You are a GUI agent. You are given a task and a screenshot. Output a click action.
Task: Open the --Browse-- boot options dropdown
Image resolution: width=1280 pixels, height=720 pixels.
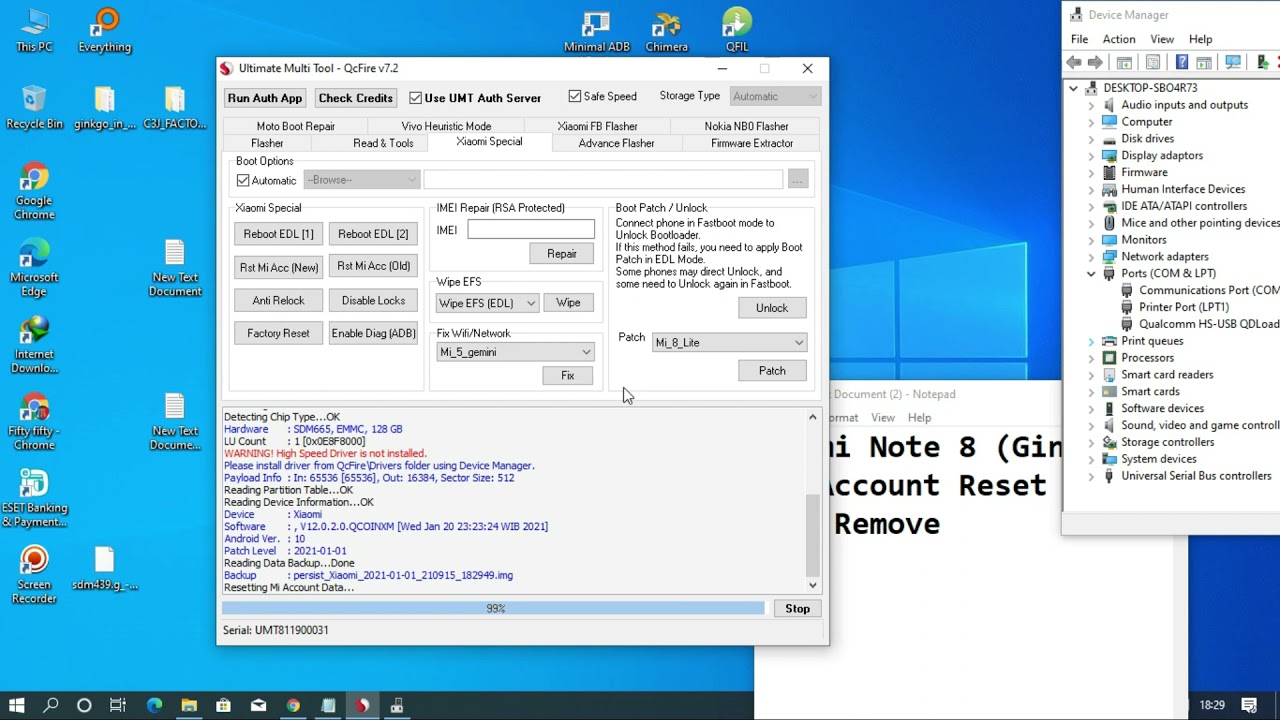(361, 180)
